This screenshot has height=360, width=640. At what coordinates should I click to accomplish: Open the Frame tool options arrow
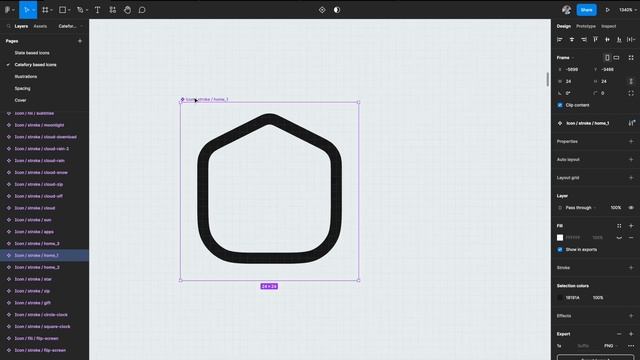(51, 10)
